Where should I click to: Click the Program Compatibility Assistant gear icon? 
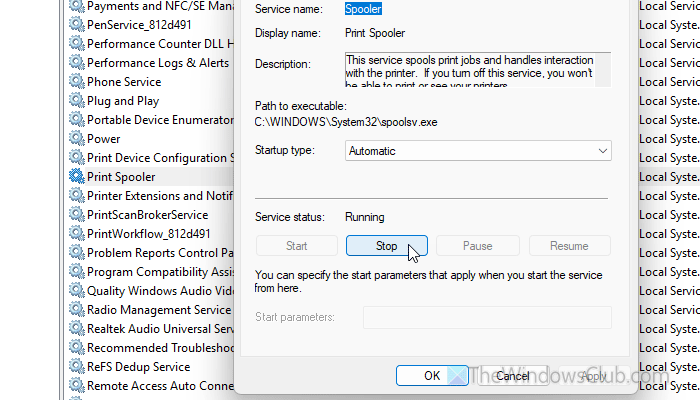(77, 271)
